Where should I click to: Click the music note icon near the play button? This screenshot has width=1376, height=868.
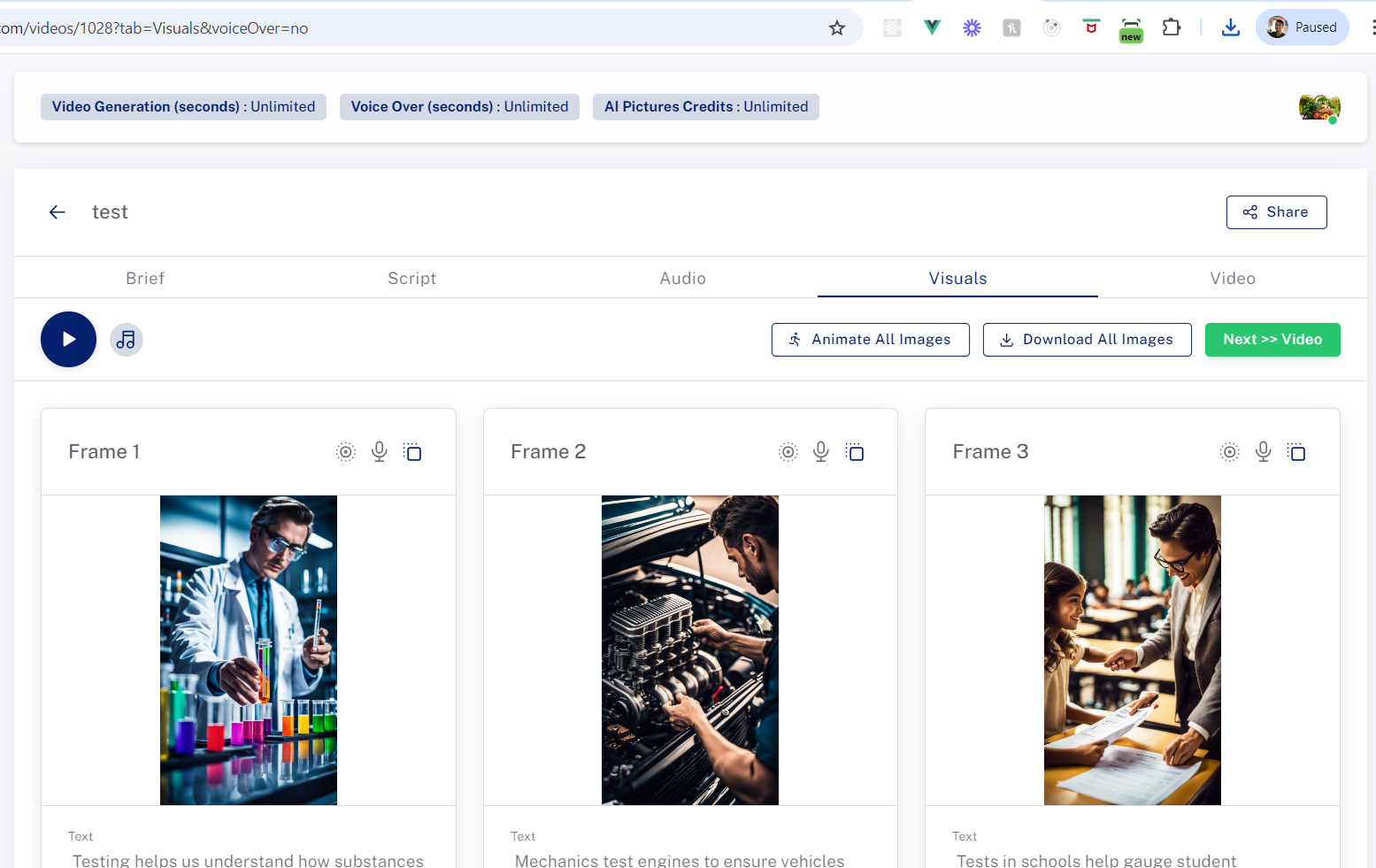click(x=127, y=339)
